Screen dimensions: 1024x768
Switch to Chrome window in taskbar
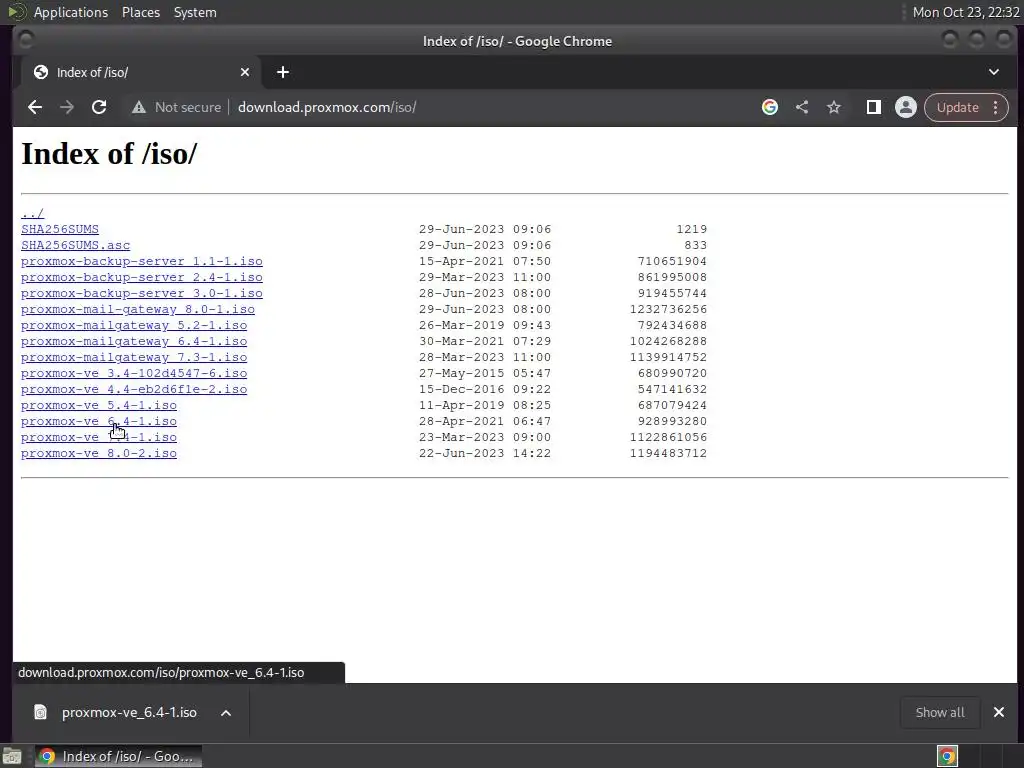coord(118,756)
